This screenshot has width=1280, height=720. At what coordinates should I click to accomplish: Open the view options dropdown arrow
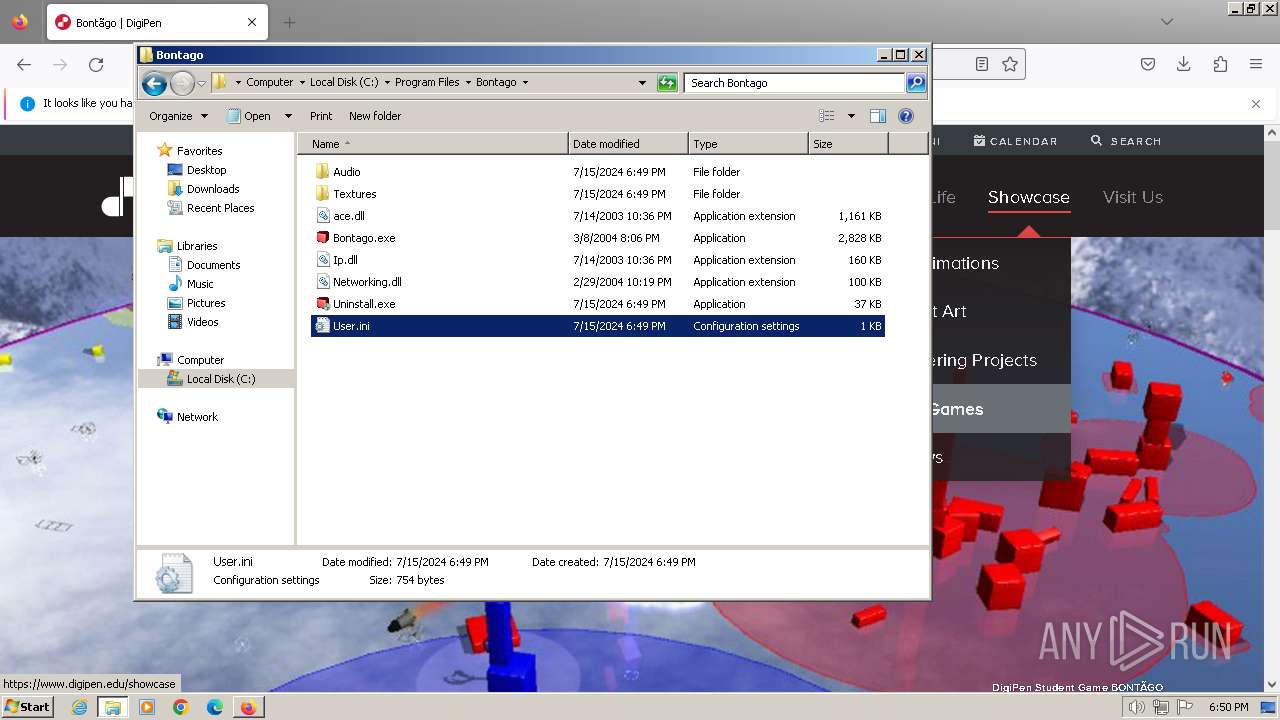[x=851, y=116]
